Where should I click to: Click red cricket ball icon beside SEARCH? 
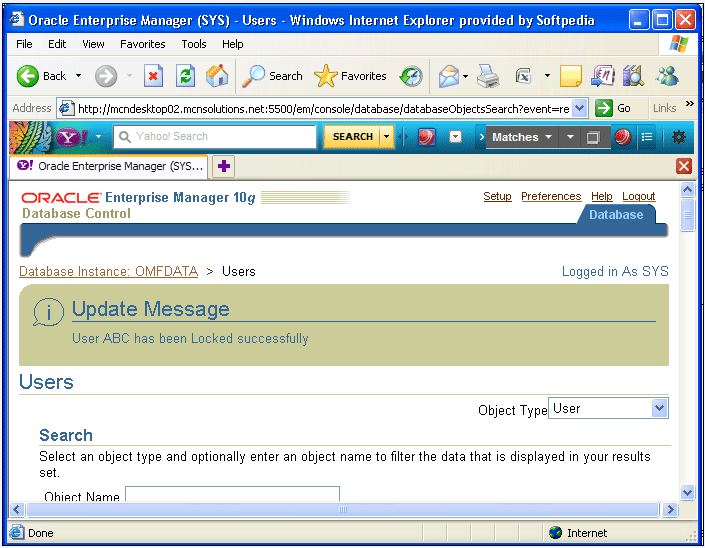[427, 137]
